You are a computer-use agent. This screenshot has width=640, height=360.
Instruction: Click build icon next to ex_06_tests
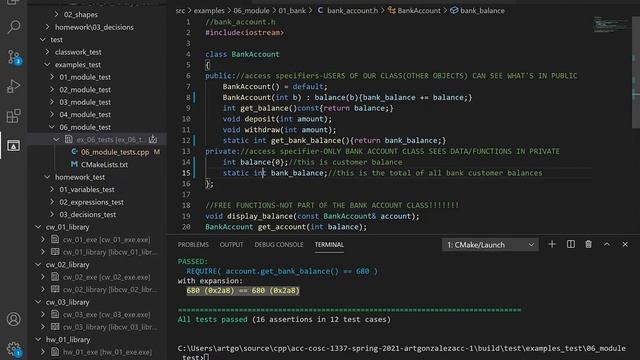[153, 139]
